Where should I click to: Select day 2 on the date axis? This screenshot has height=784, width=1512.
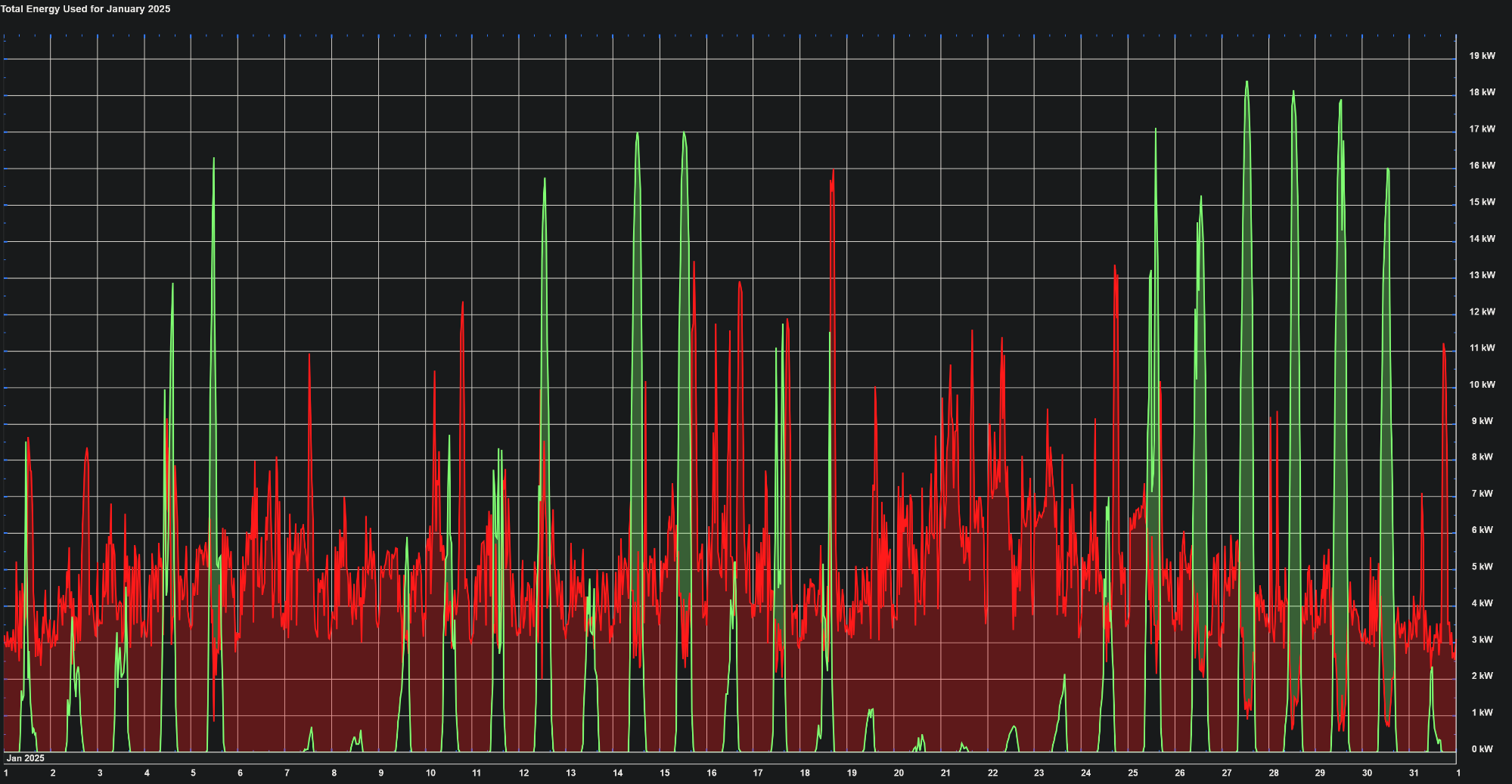tap(53, 773)
